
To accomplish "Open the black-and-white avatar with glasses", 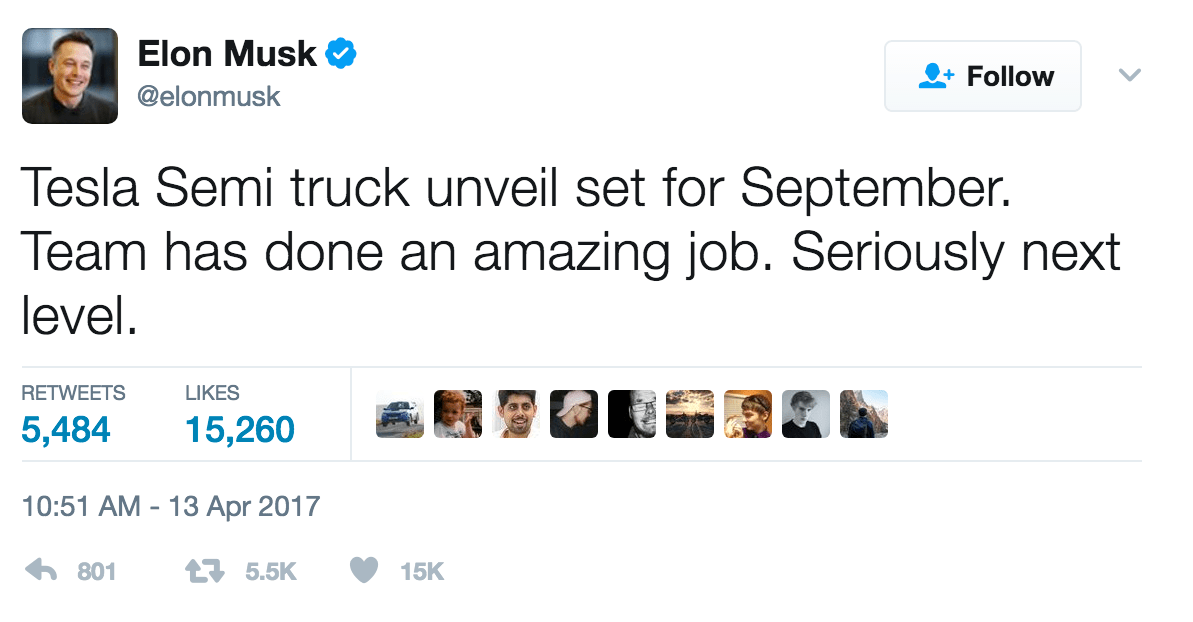I will tap(632, 414).
